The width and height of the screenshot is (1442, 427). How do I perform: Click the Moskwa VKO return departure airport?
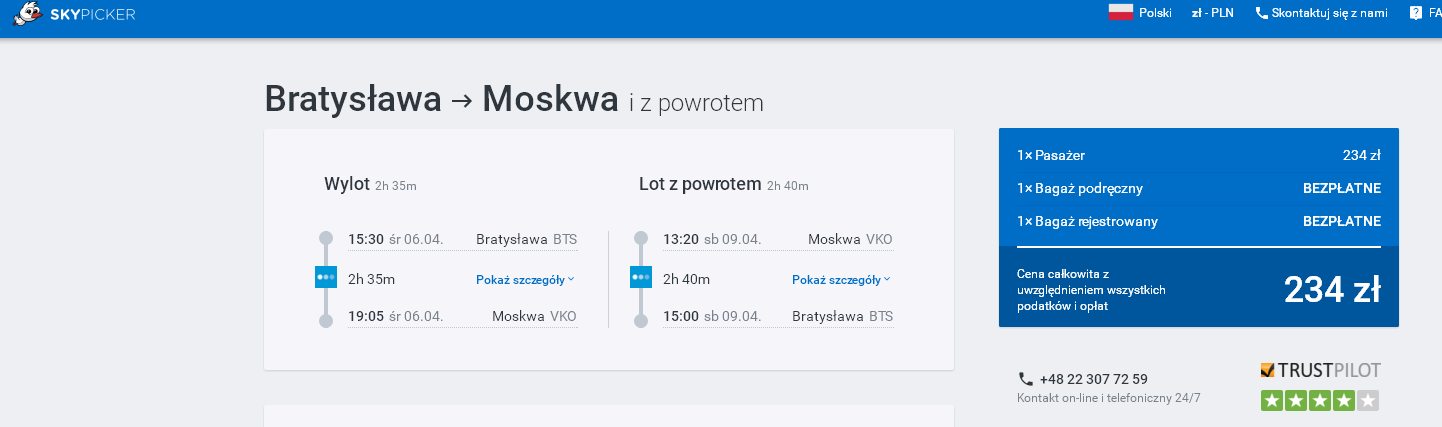pos(850,240)
